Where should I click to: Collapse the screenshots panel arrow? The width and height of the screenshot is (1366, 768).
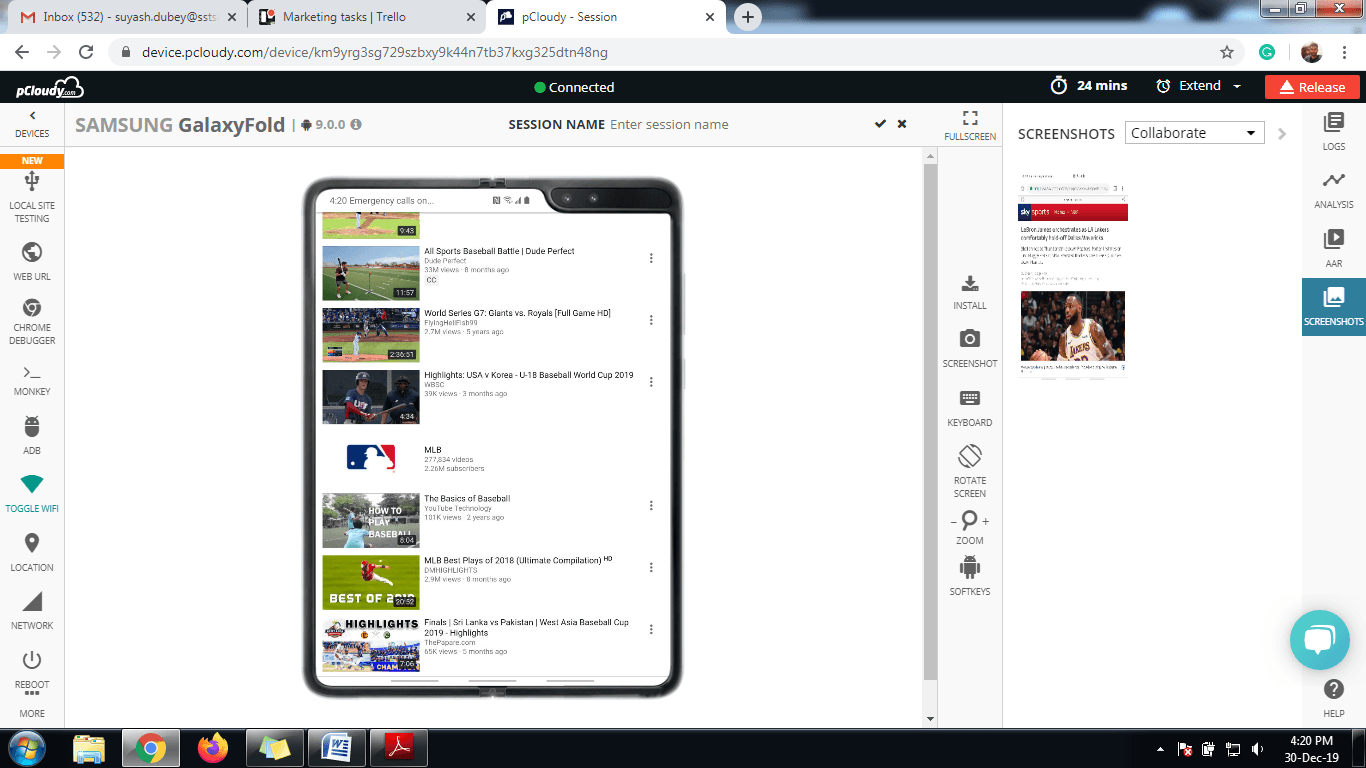(x=1283, y=133)
